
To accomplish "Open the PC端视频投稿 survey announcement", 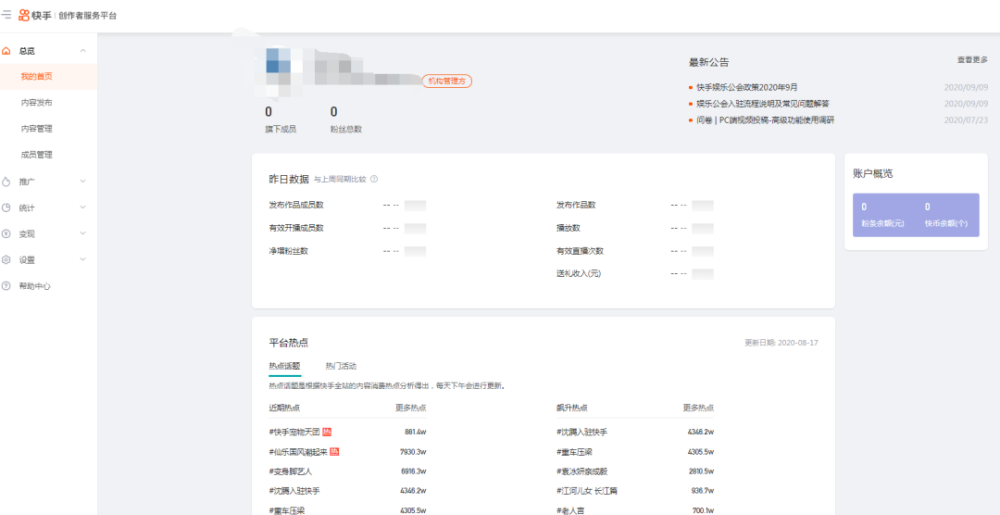I will [x=765, y=120].
